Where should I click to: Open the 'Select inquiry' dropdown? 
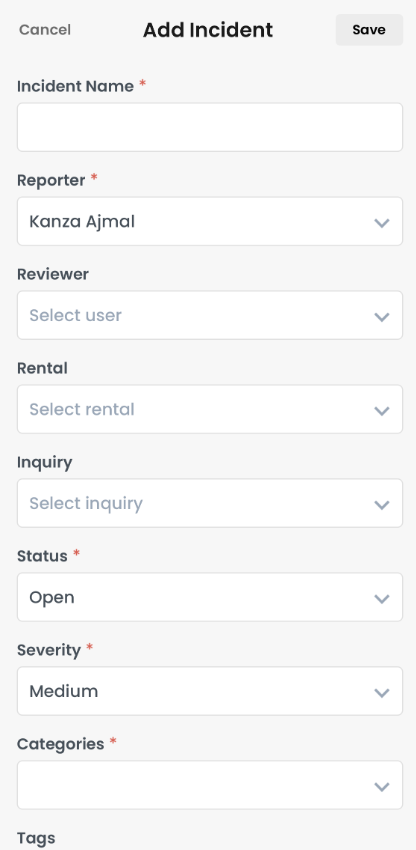pos(210,503)
